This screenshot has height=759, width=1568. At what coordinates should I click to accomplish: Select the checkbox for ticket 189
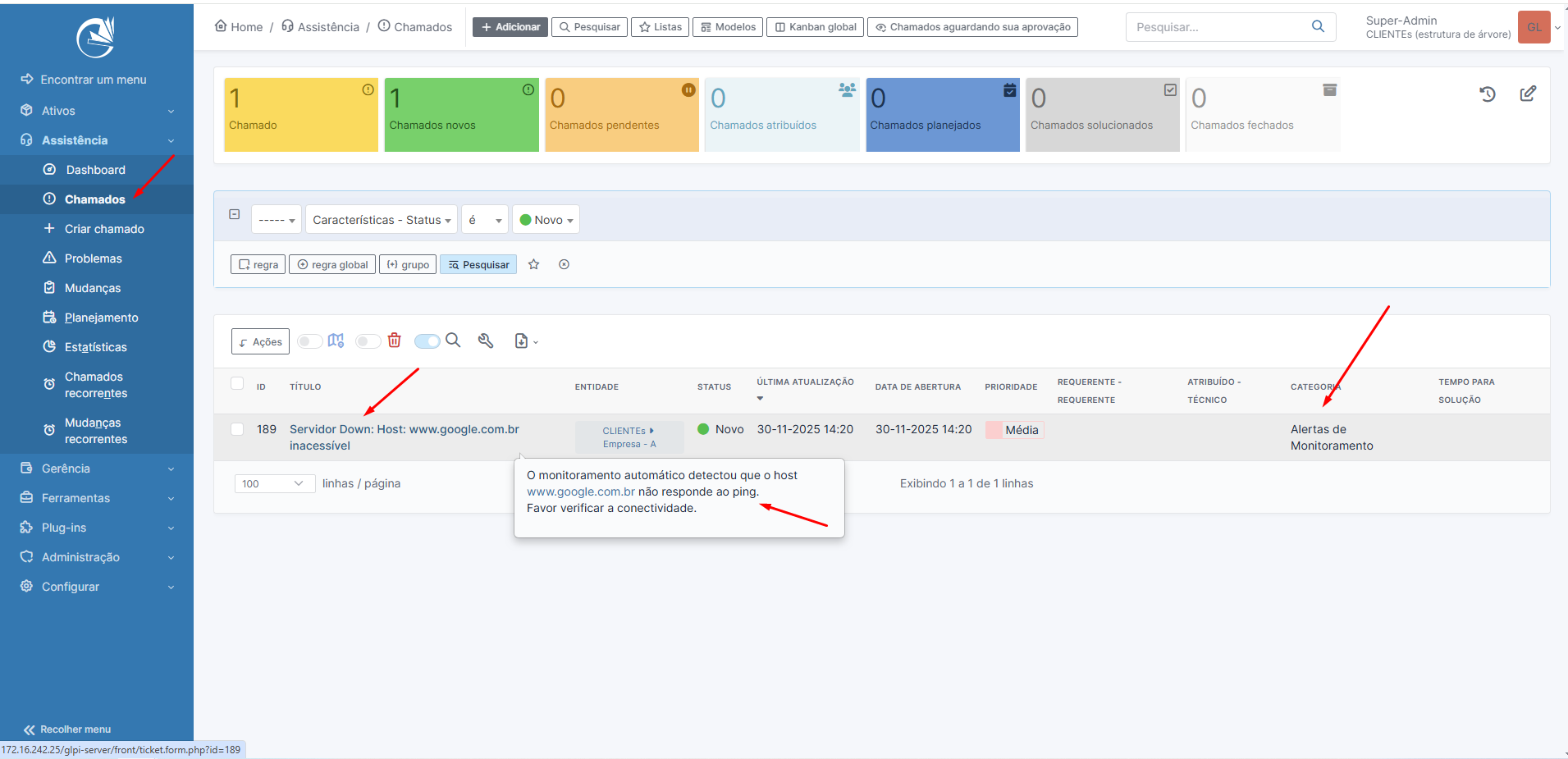237,429
